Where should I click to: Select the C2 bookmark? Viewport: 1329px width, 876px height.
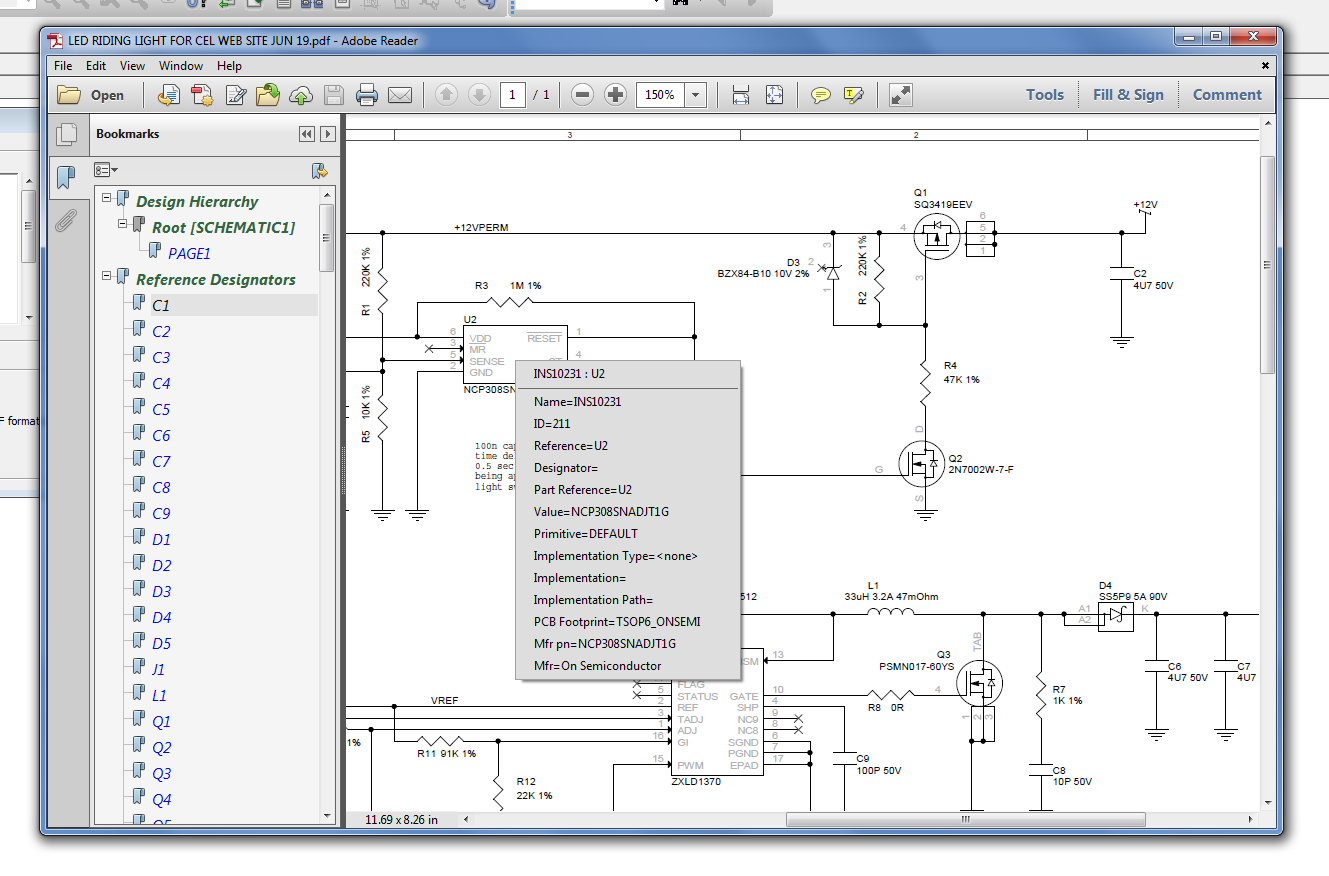161,332
